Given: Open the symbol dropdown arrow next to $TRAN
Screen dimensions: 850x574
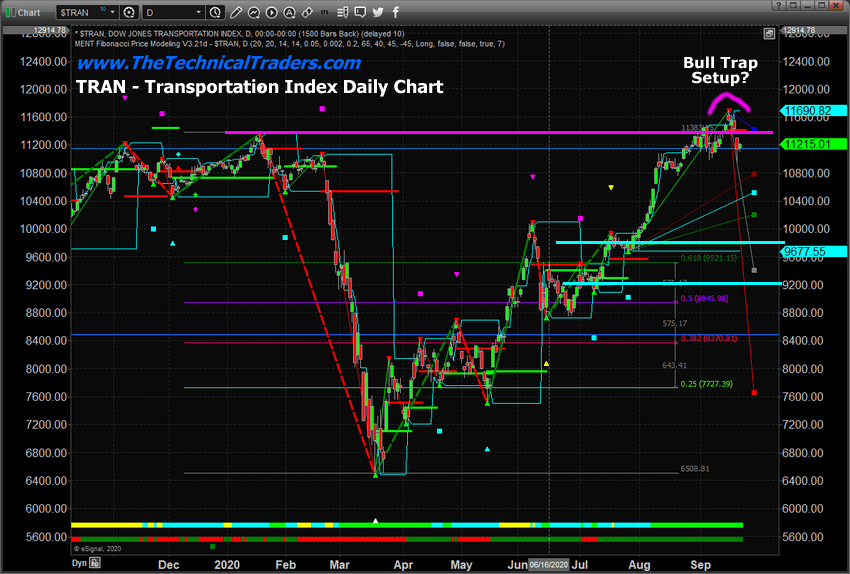Looking at the screenshot, I should tap(113, 12).
